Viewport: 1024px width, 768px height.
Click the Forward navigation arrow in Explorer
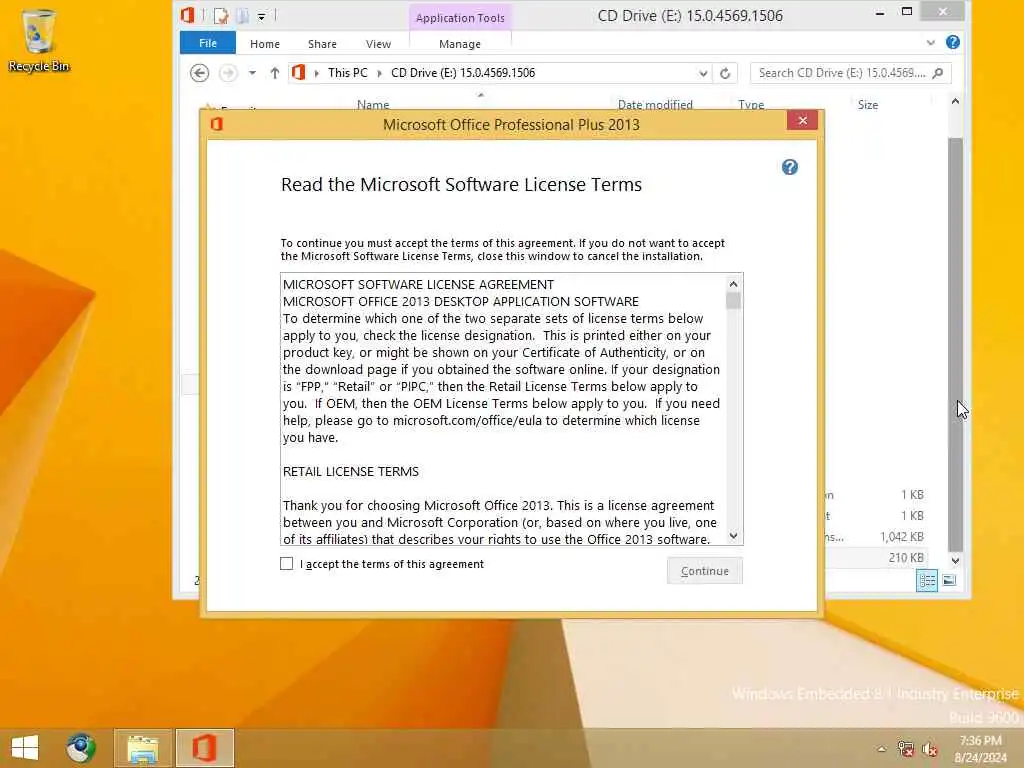click(228, 72)
